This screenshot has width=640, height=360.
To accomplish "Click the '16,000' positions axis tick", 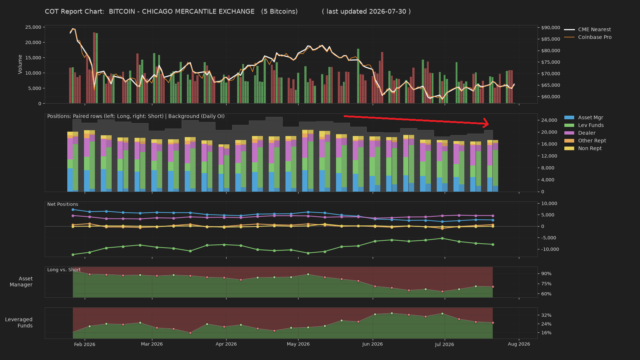I will tap(549, 144).
